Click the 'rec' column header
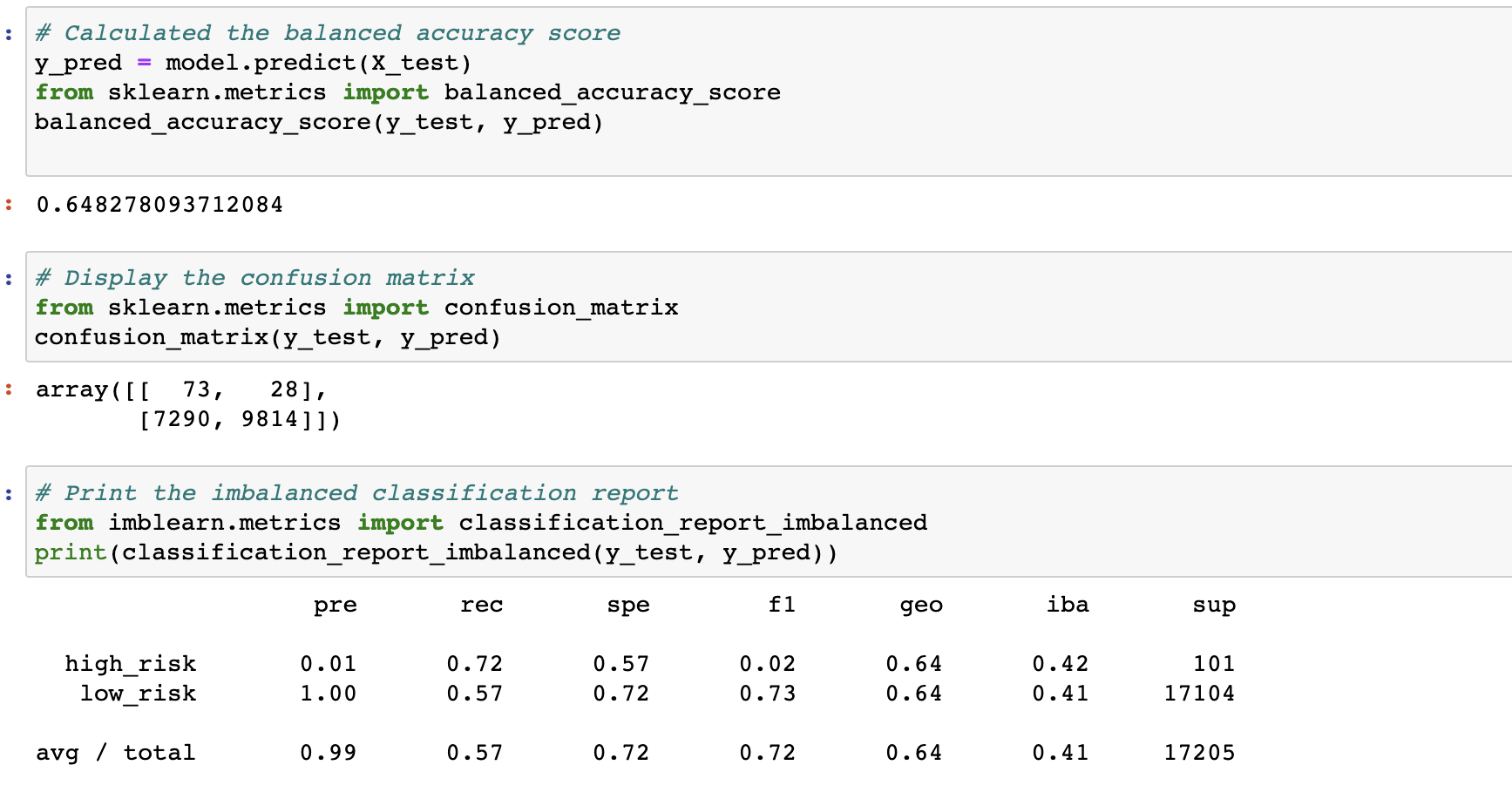This screenshot has width=1512, height=799. point(482,605)
